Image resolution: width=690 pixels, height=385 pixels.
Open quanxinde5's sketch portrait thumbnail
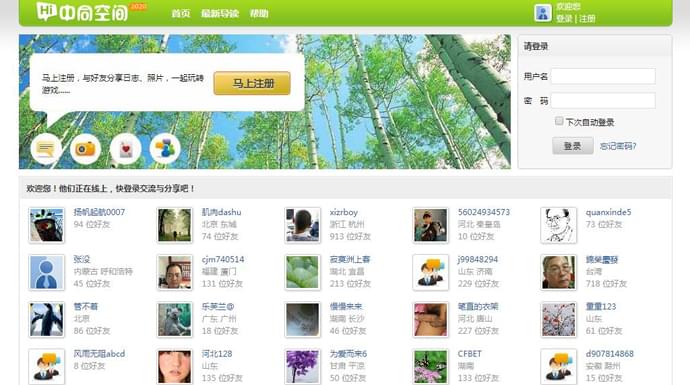point(558,226)
